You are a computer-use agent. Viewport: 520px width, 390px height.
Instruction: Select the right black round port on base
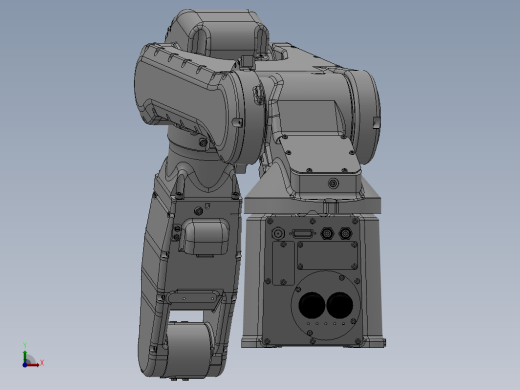point(340,305)
